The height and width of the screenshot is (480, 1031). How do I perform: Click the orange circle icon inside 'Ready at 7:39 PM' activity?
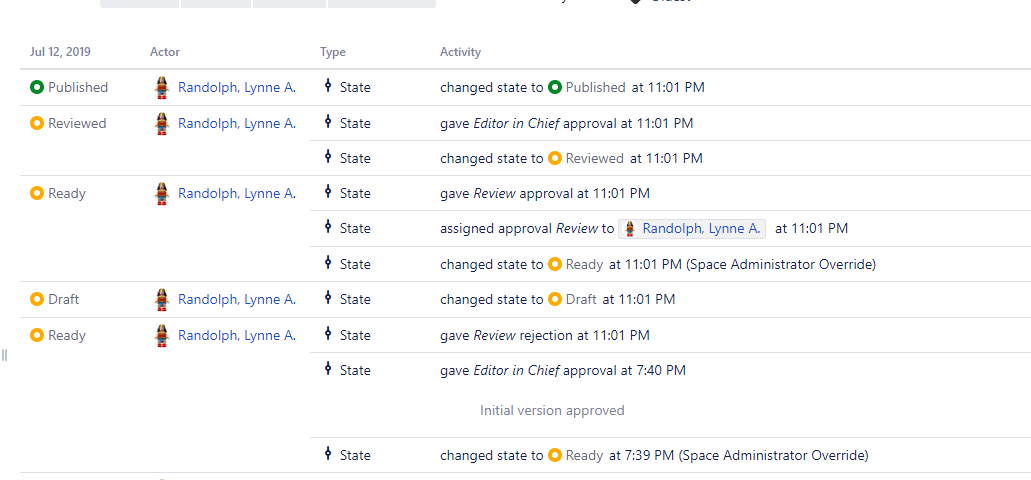(555, 454)
